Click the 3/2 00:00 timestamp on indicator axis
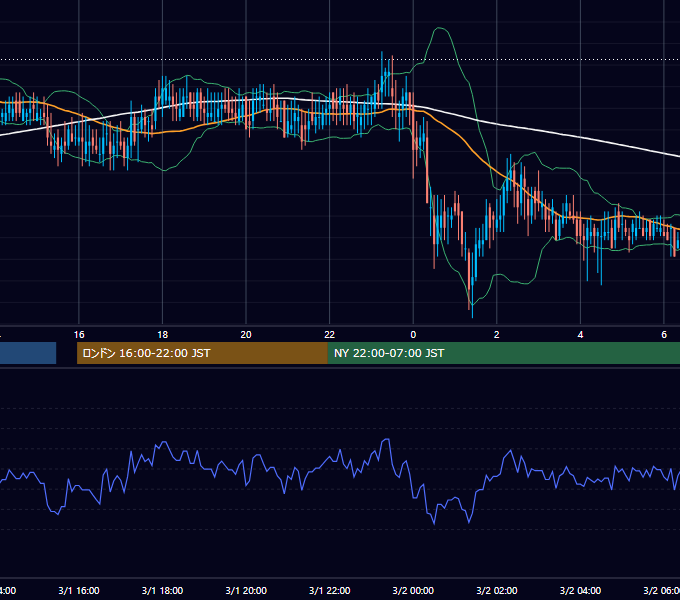Image resolution: width=680 pixels, height=600 pixels. tap(413, 591)
